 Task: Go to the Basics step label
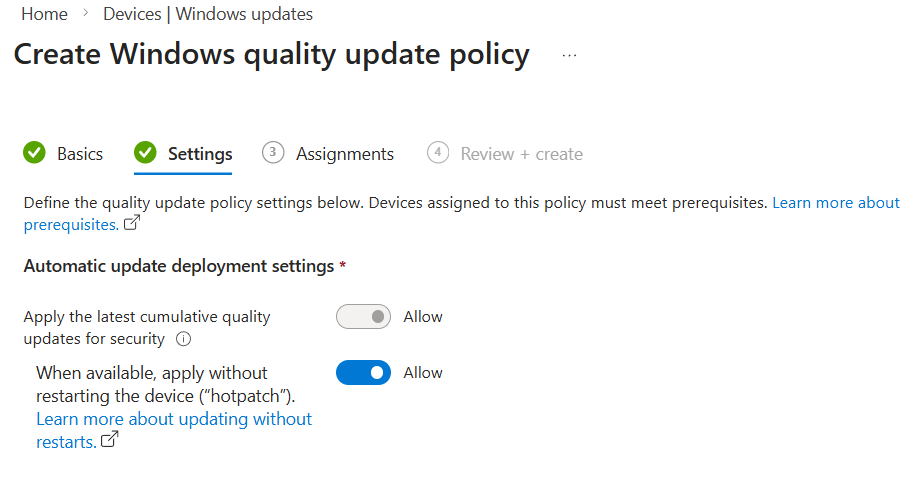[x=80, y=154]
